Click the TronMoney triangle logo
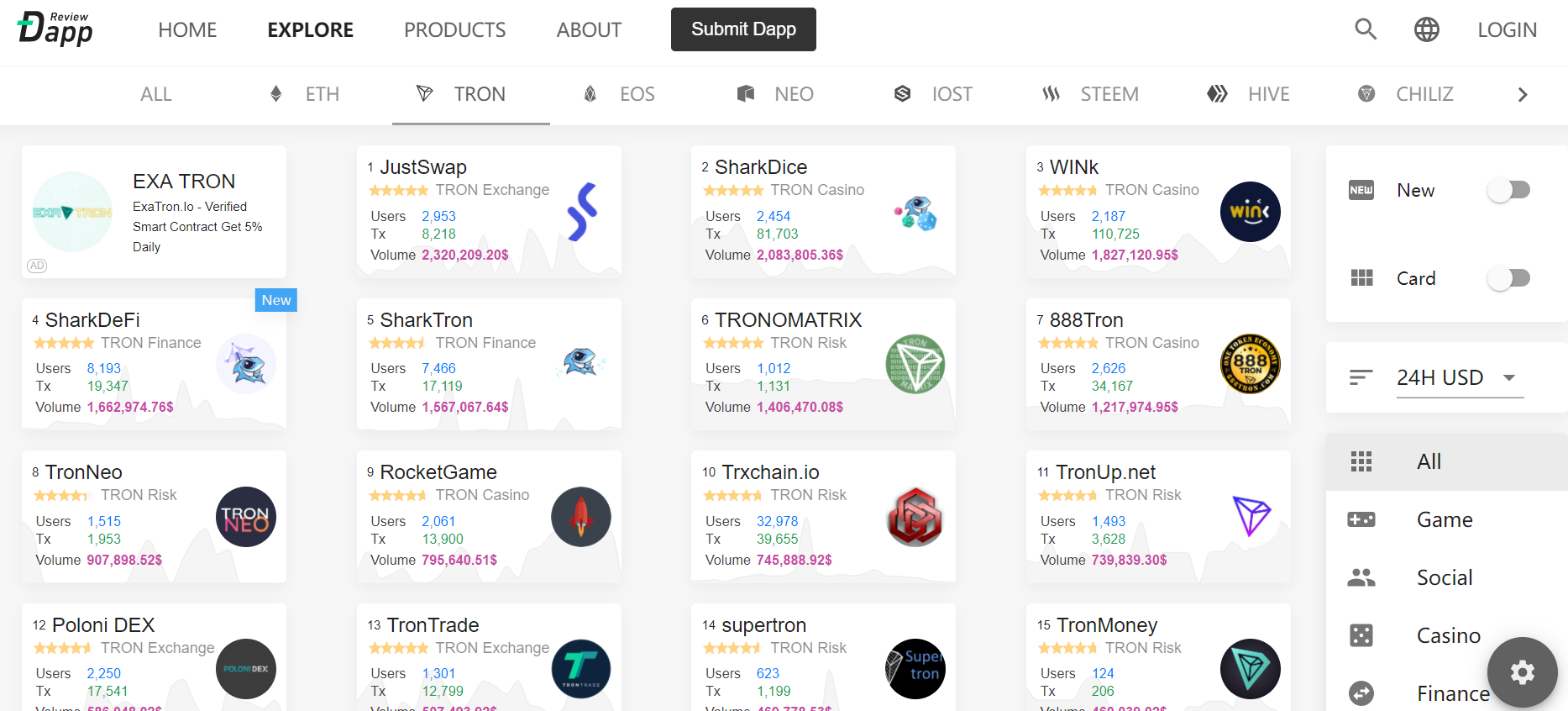This screenshot has width=1568, height=711. (x=1250, y=669)
